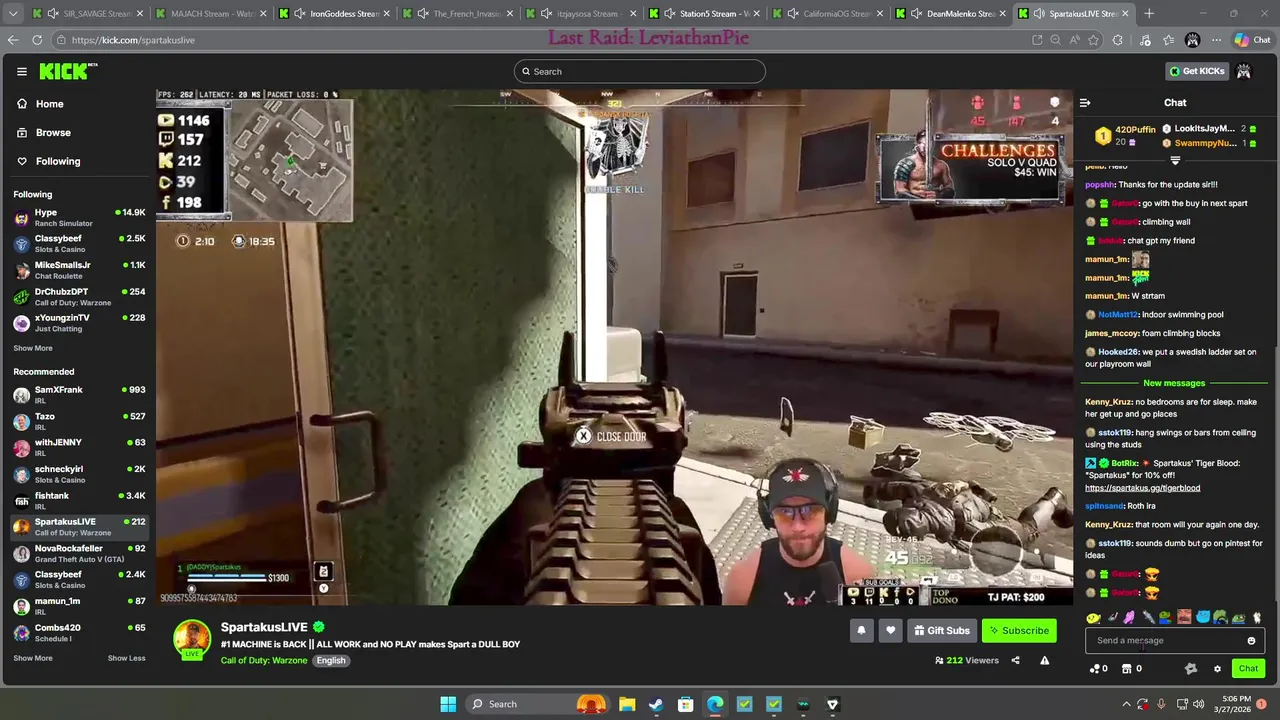This screenshot has width=1280, height=720.
Task: Open SamXFrank recommended channel
Action: [x=78, y=394]
